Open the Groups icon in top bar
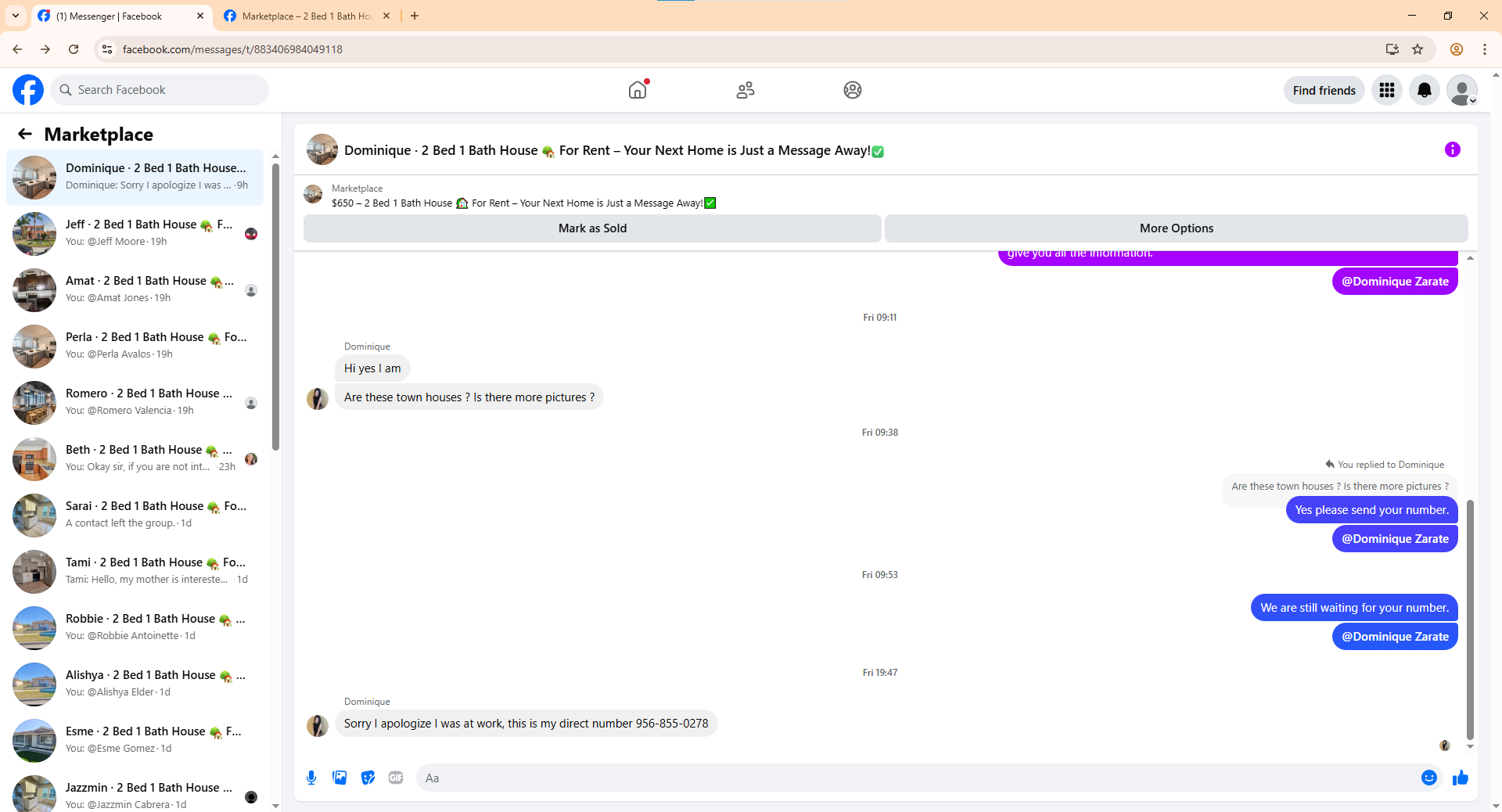Screen dimensions: 1502x812 (x=853, y=90)
